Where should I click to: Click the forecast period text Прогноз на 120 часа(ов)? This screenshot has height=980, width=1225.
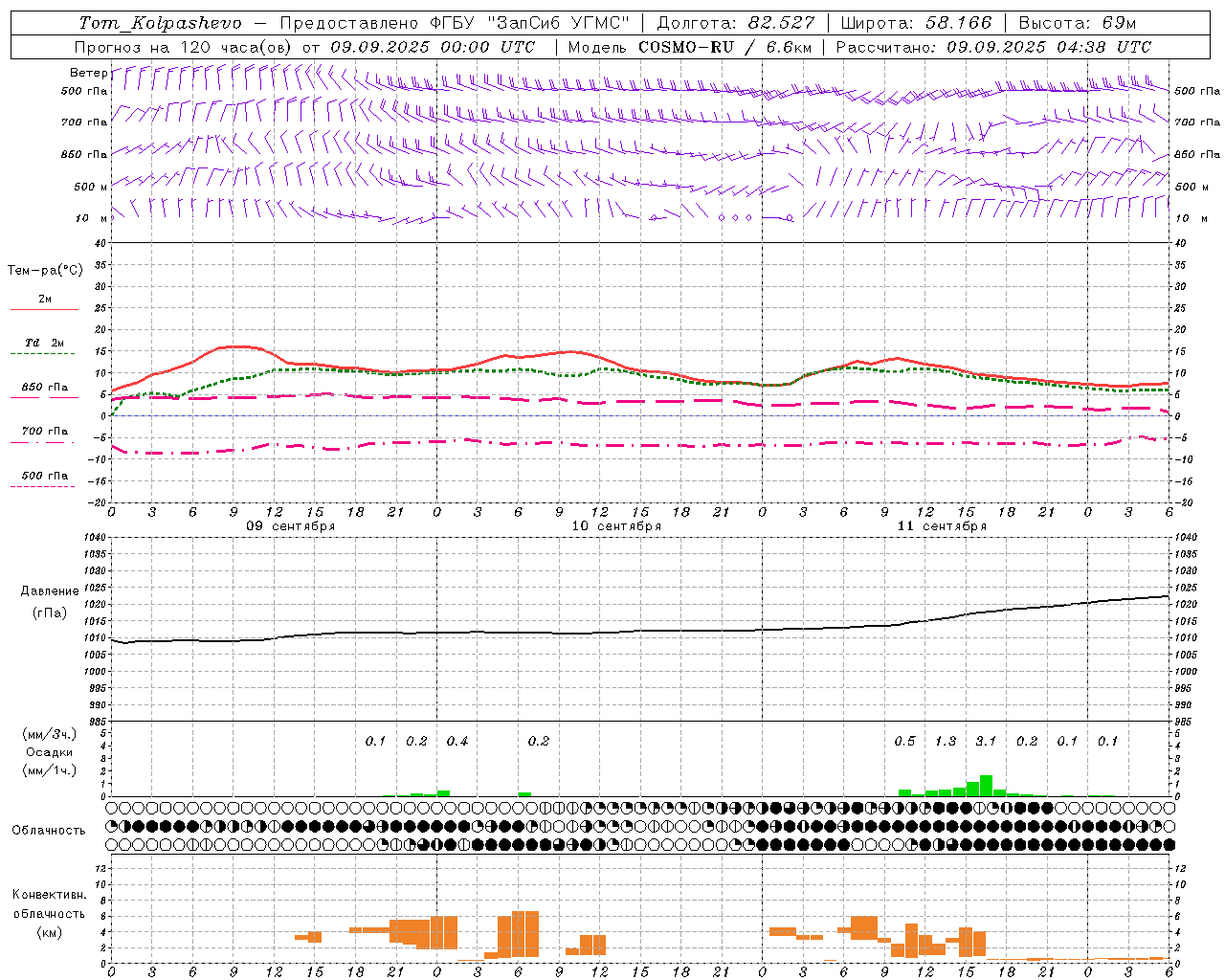[x=185, y=47]
